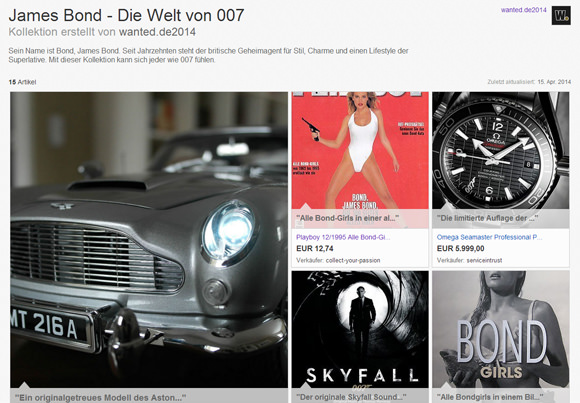The image size is (580, 403).
Task: Open seller collect-your-passion
Action: (353, 260)
